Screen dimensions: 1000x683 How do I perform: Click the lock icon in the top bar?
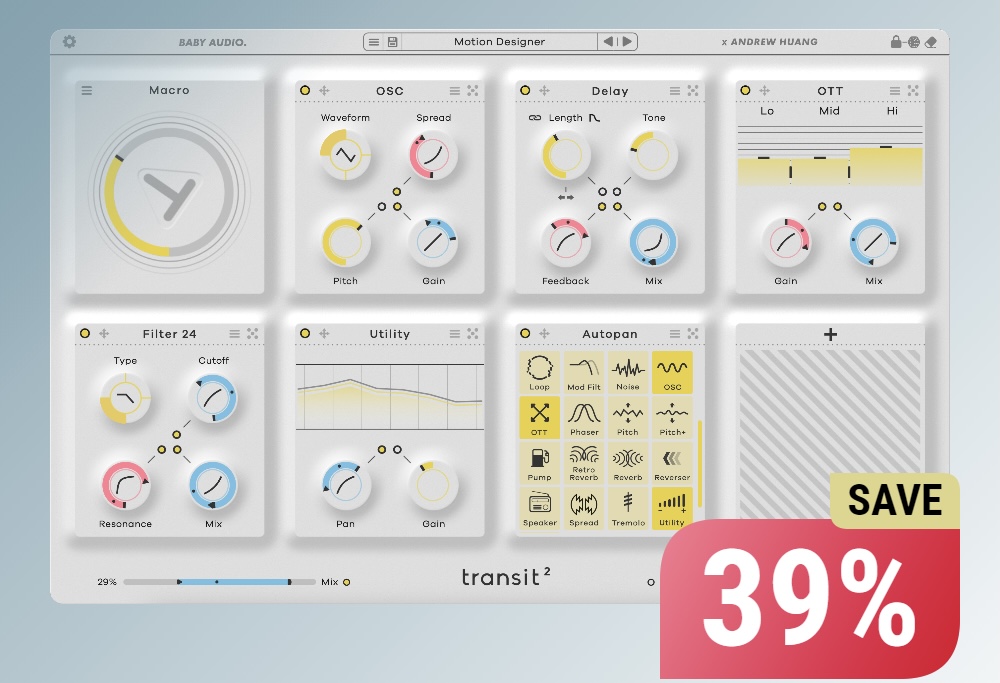tap(896, 41)
